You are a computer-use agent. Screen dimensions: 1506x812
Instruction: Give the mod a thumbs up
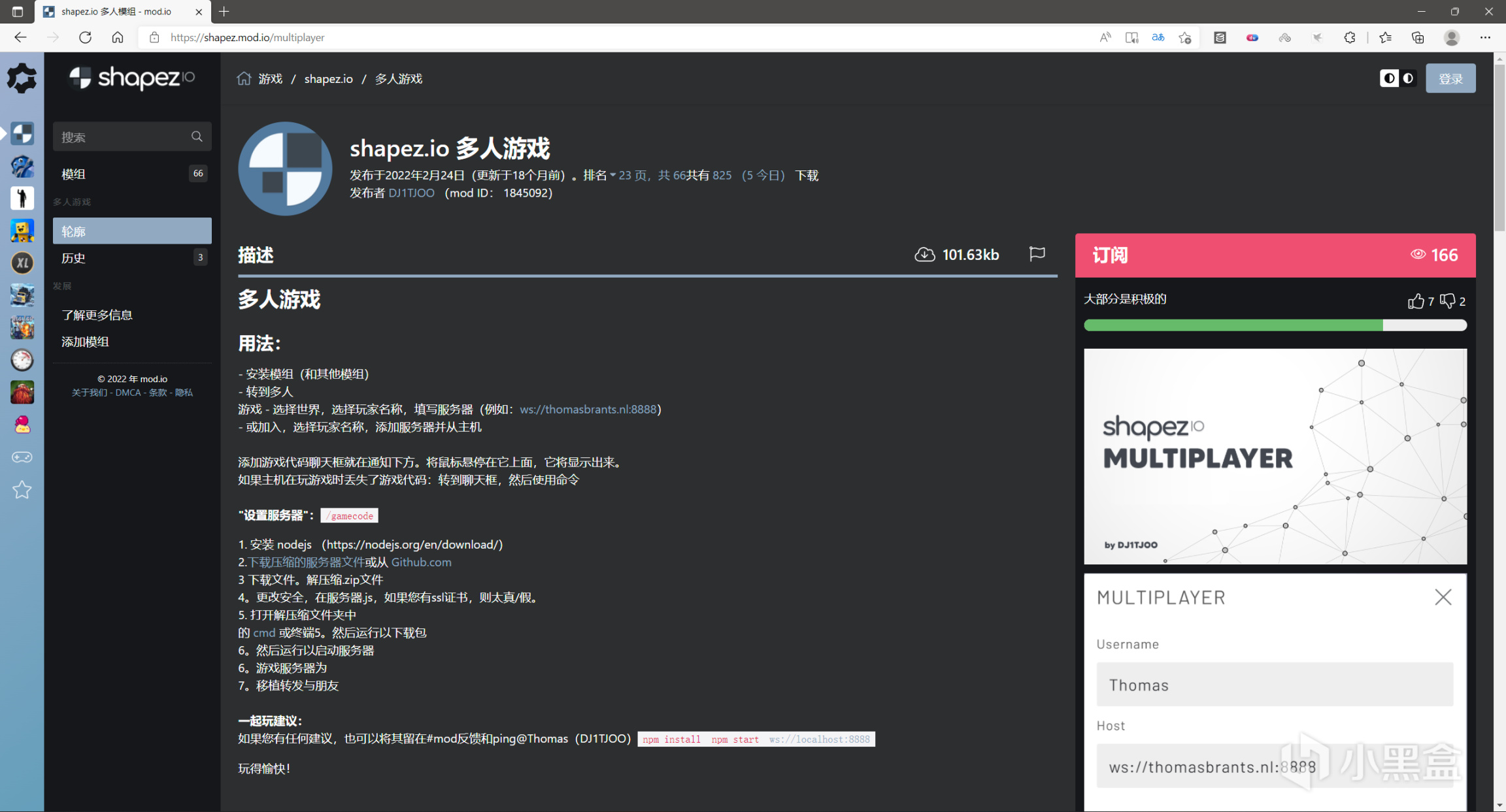click(1415, 300)
